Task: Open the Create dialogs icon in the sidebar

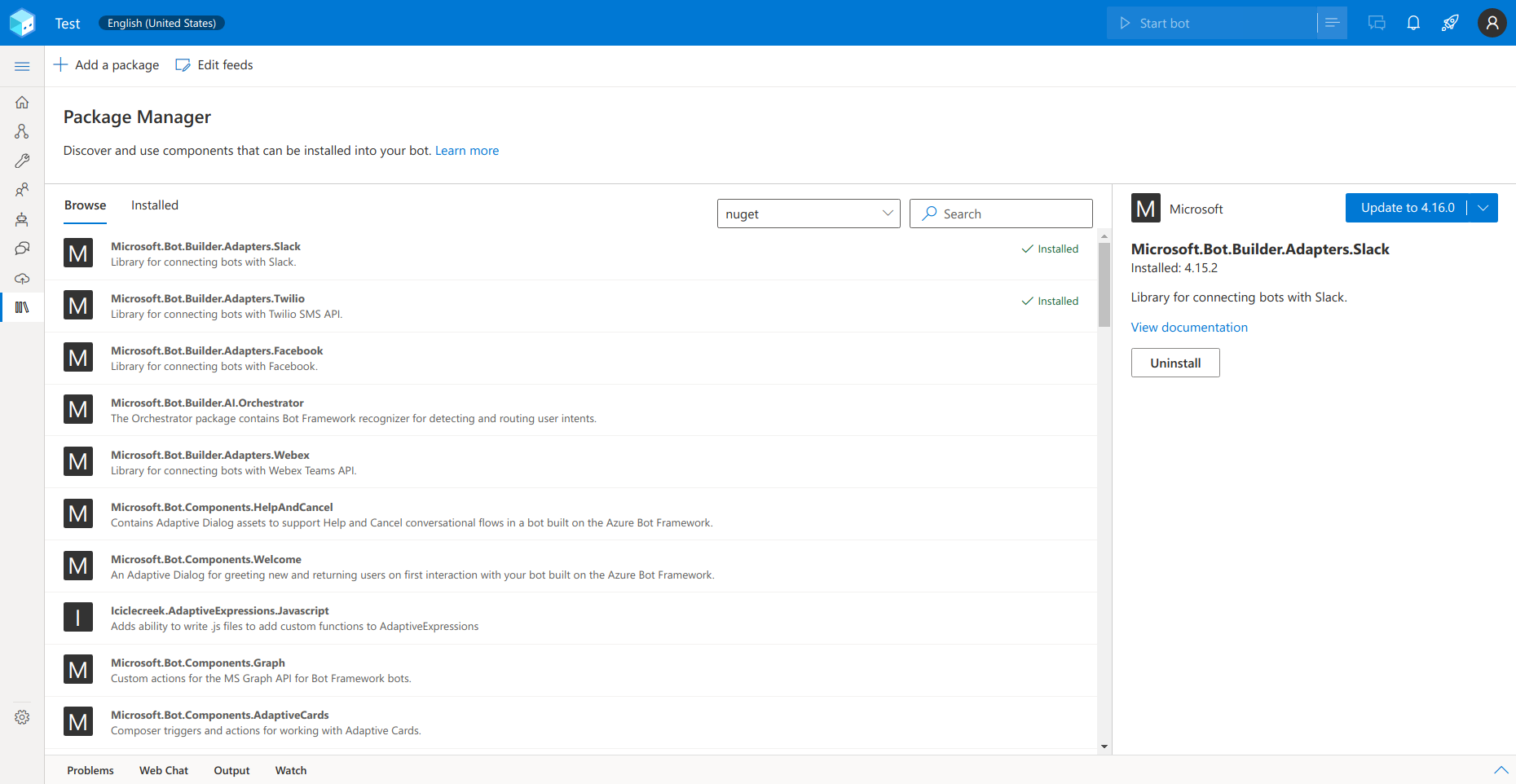Action: [22, 131]
